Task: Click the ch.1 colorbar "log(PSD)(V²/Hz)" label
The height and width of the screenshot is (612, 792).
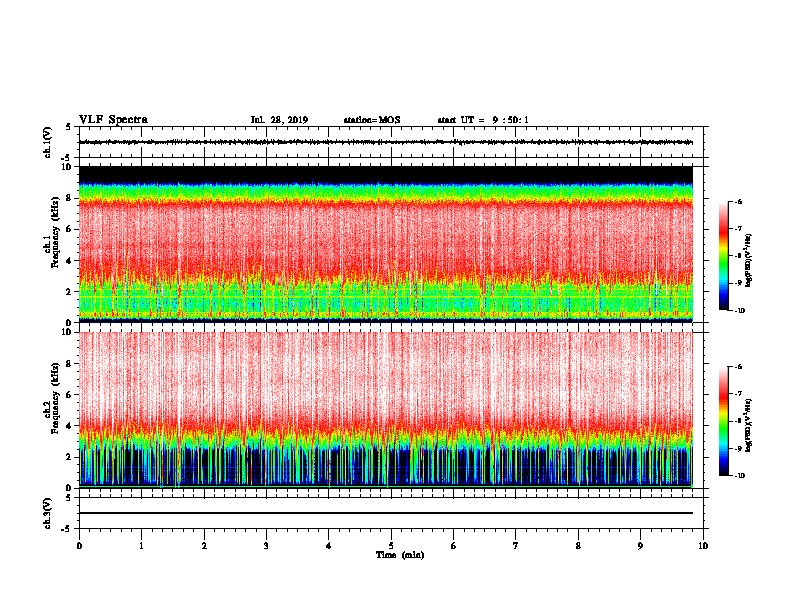Action: click(x=748, y=261)
